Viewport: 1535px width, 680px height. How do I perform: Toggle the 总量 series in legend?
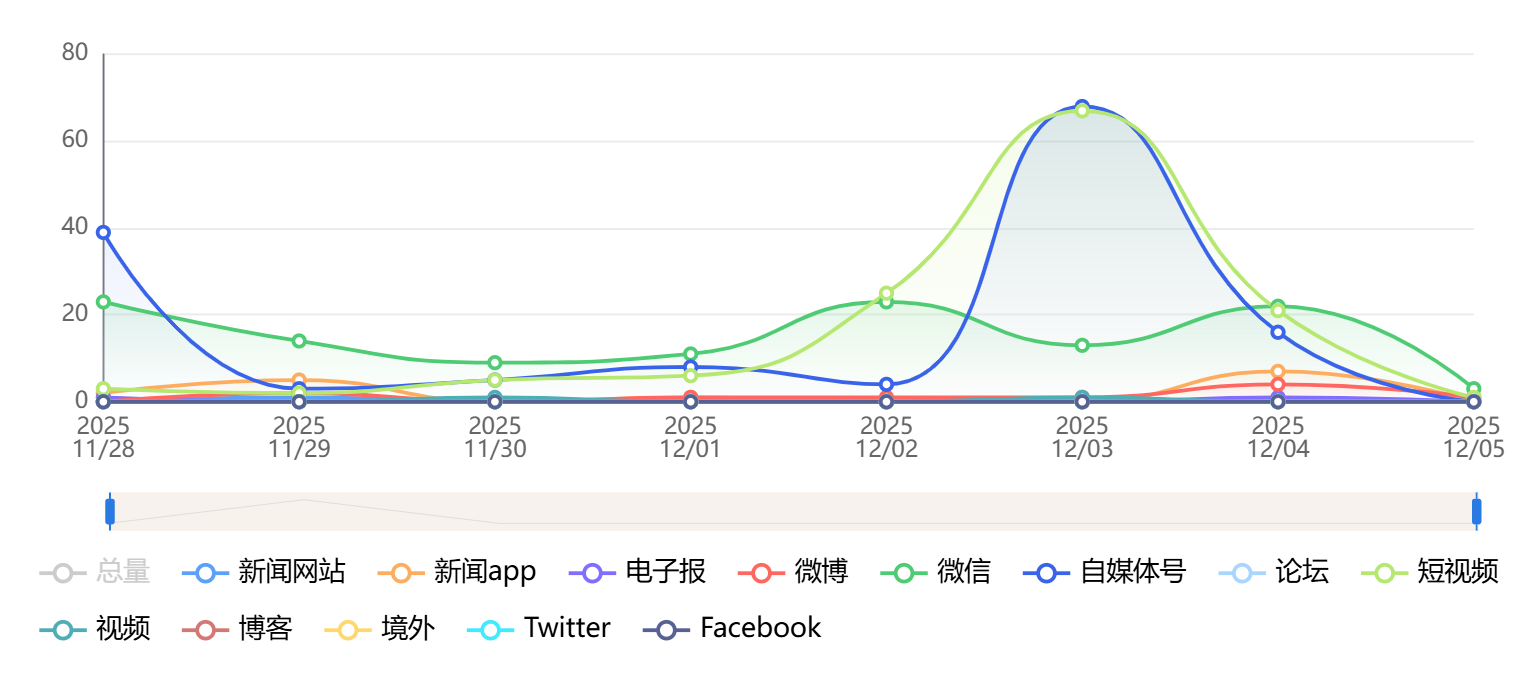[95, 572]
